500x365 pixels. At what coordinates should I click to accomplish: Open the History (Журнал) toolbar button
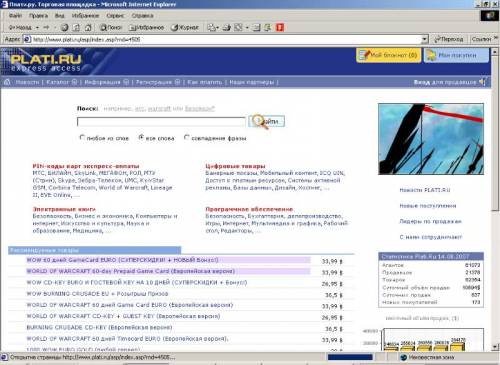[185, 28]
